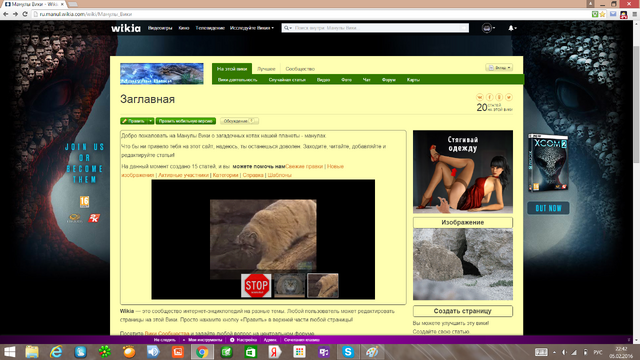Screen dimensions: 640x360
Task: Open the Шаблоны link
Action: (280, 175)
